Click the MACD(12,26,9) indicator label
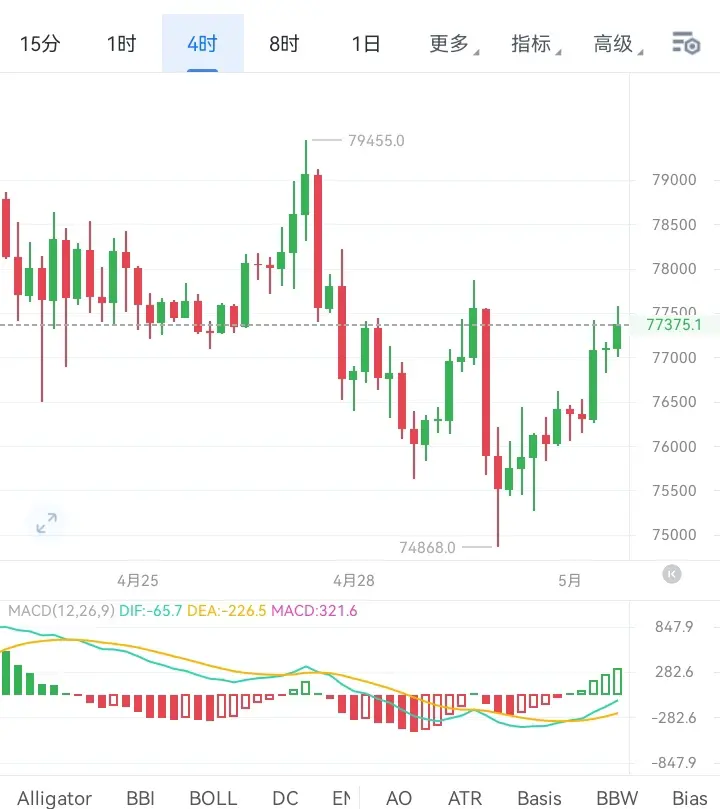Screen dimensions: 720x809 click(x=61, y=611)
